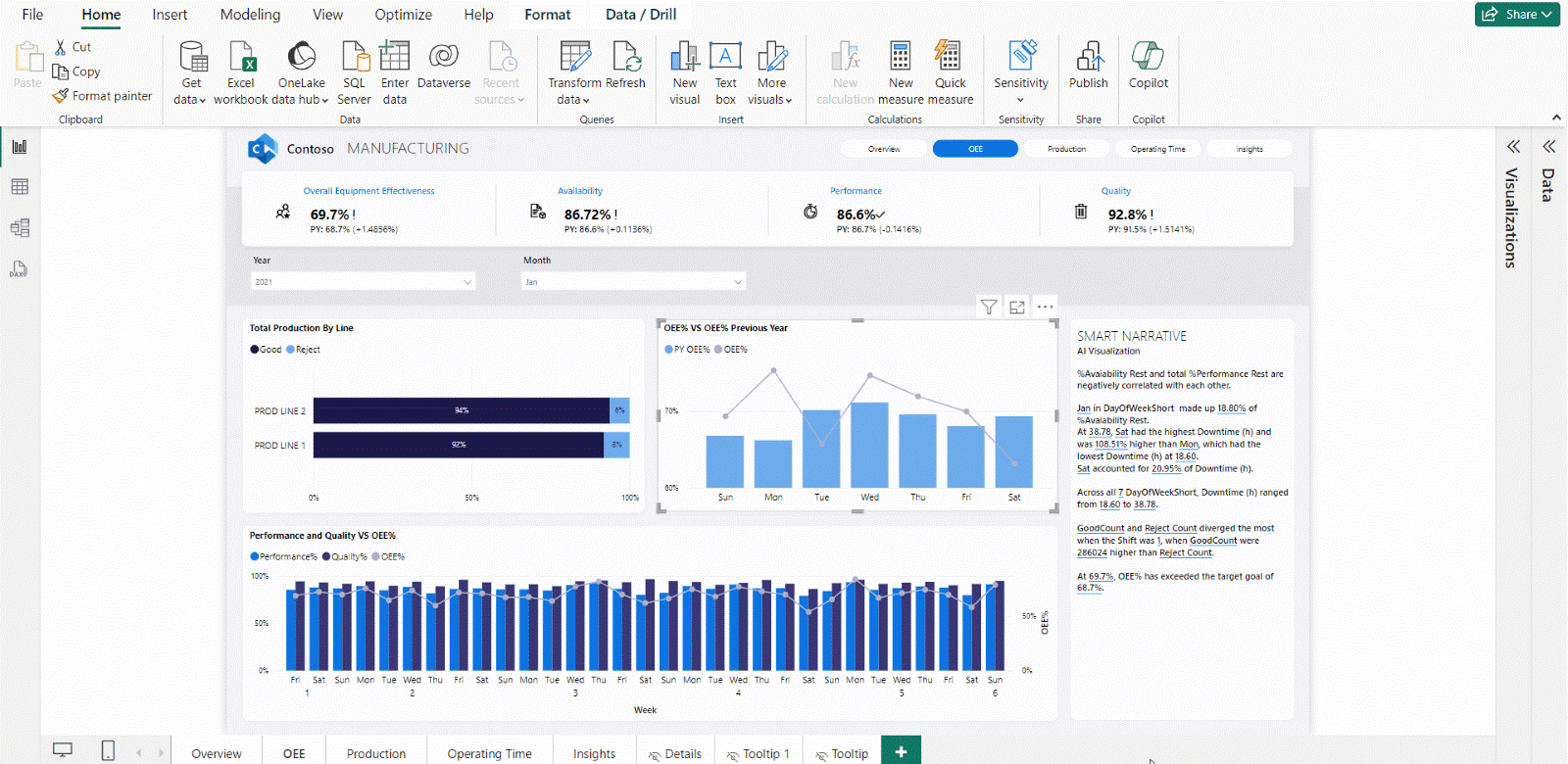The height and width of the screenshot is (764, 1568).
Task: Collapse the ribbon with chevron
Action: [1556, 118]
